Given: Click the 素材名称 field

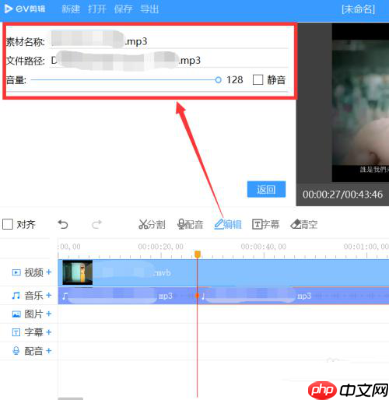Looking at the screenshot, I should coord(169,41).
